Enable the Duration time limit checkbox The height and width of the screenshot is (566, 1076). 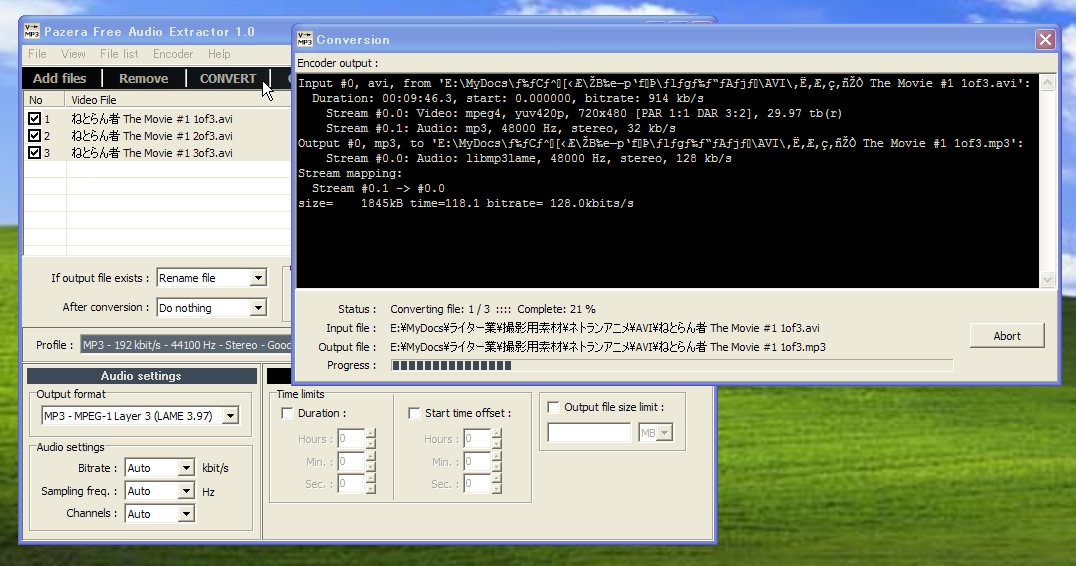(288, 413)
